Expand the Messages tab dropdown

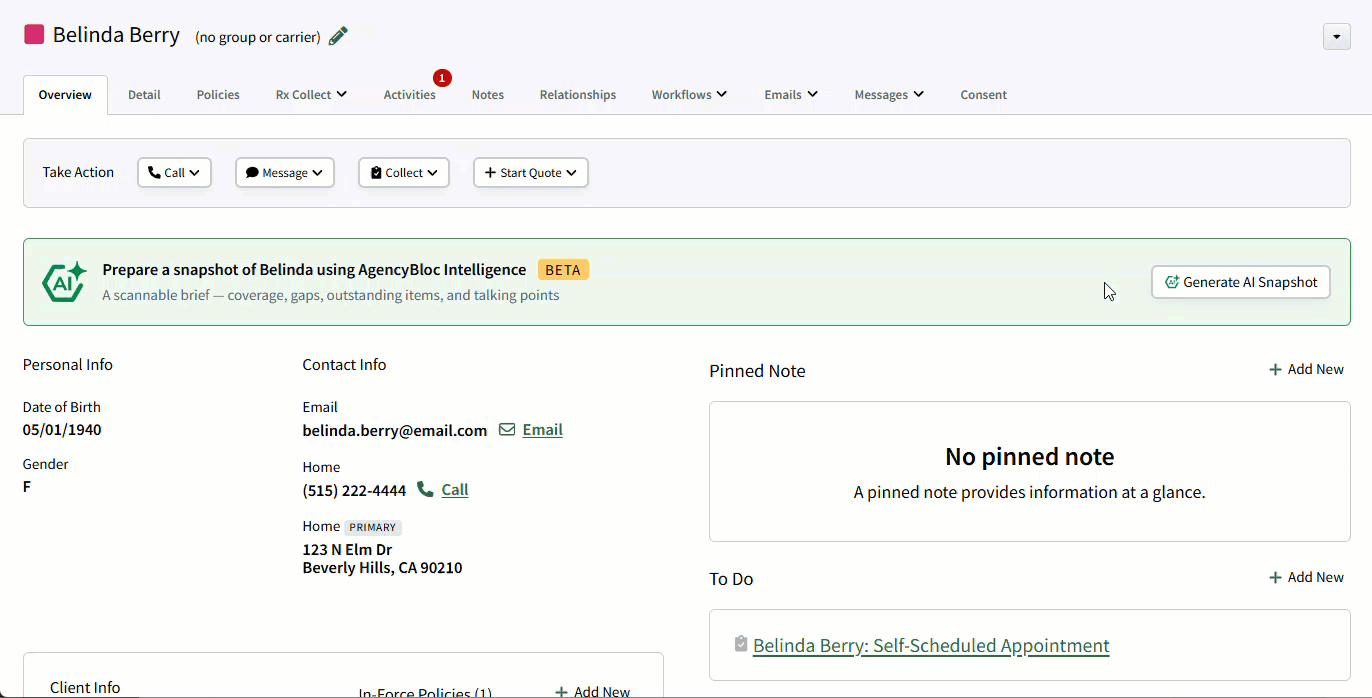tap(889, 95)
